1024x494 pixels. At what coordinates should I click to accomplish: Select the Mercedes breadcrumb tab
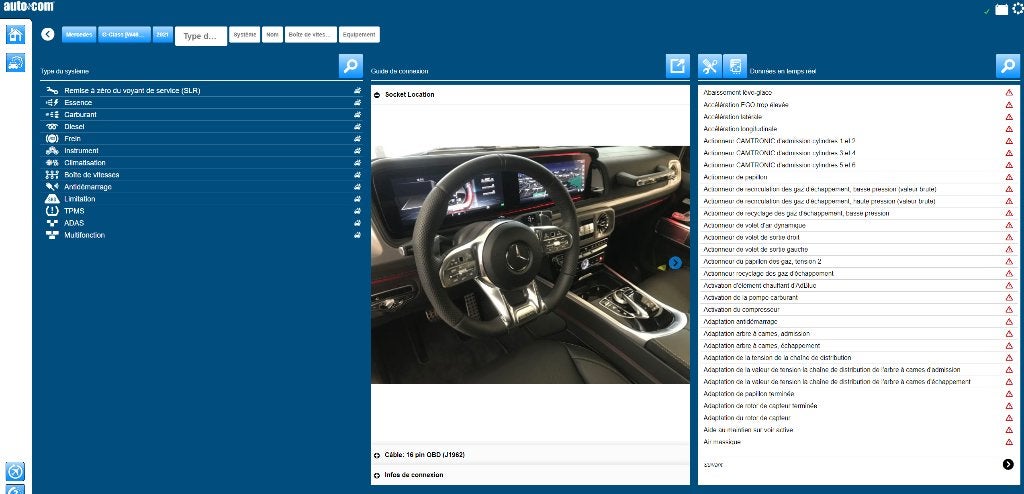[x=79, y=35]
